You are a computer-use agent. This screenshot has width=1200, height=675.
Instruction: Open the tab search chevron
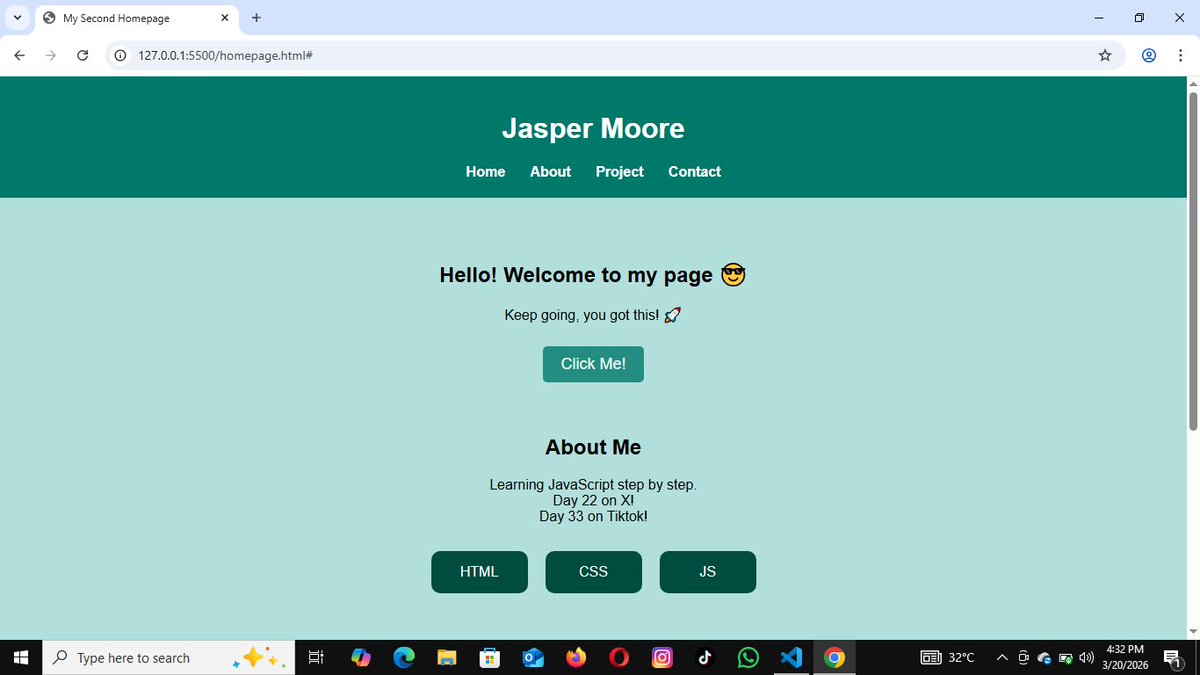pyautogui.click(x=16, y=17)
